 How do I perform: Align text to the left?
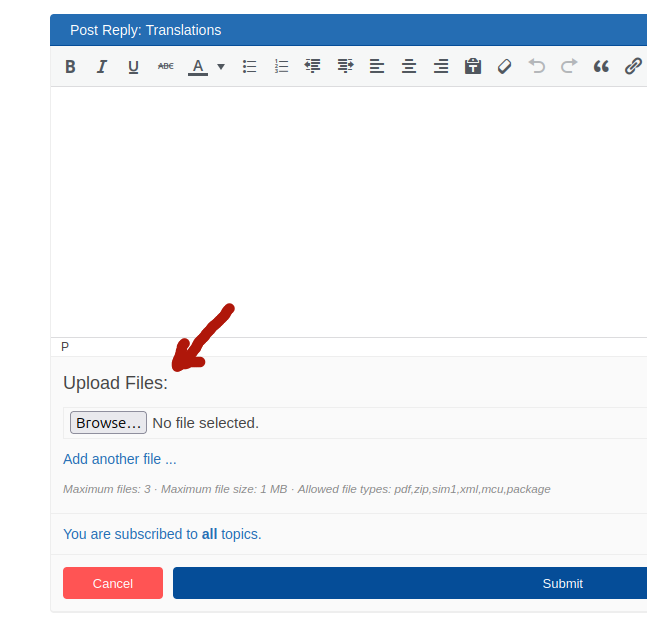tap(377, 67)
